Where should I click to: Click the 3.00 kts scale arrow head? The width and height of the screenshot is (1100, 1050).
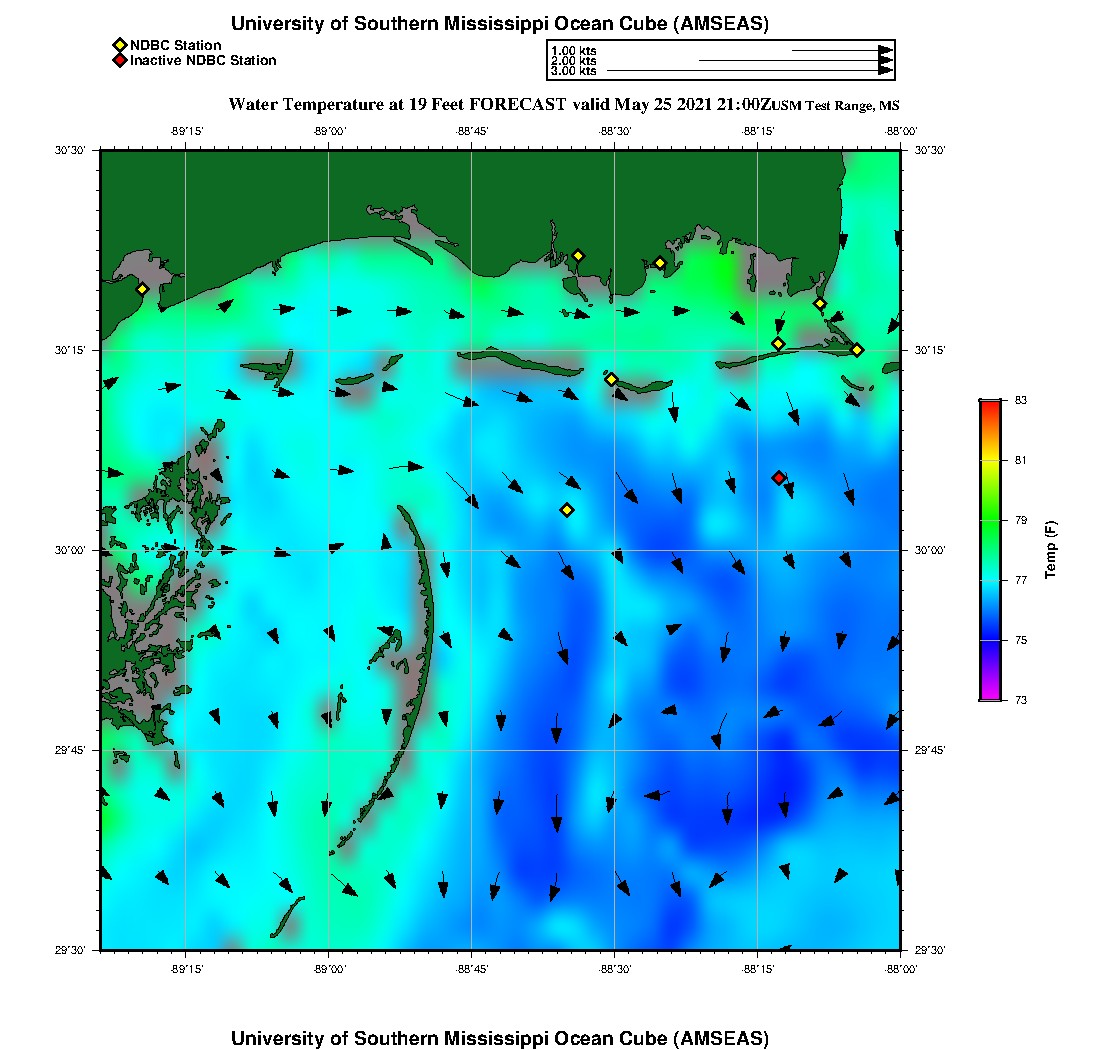[885, 71]
